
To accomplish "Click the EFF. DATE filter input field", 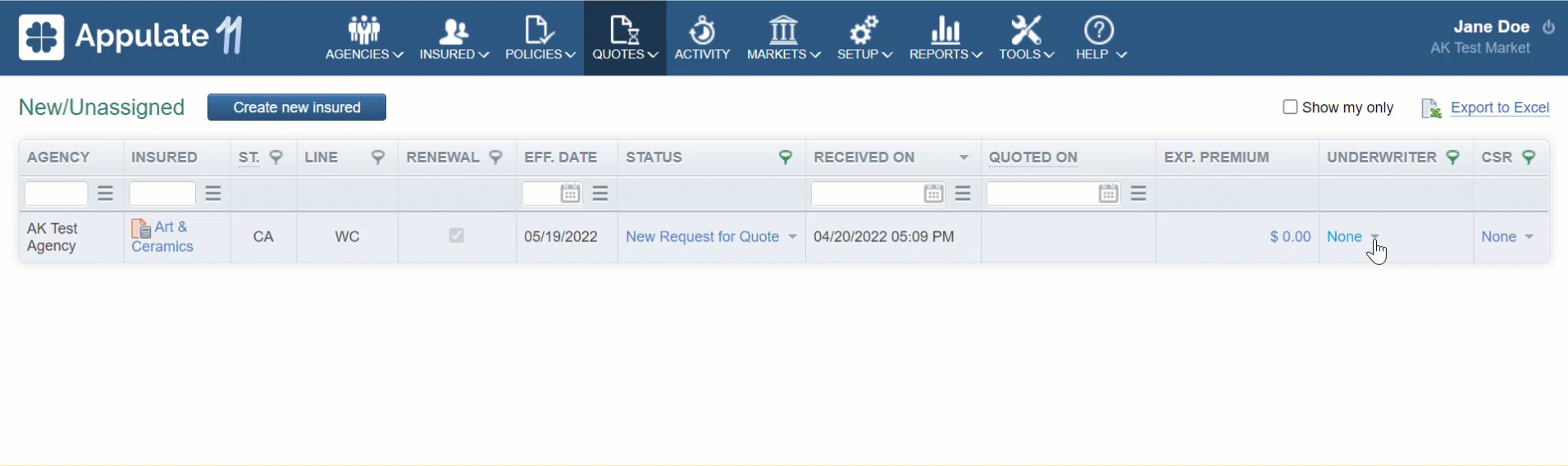I will coord(541,194).
